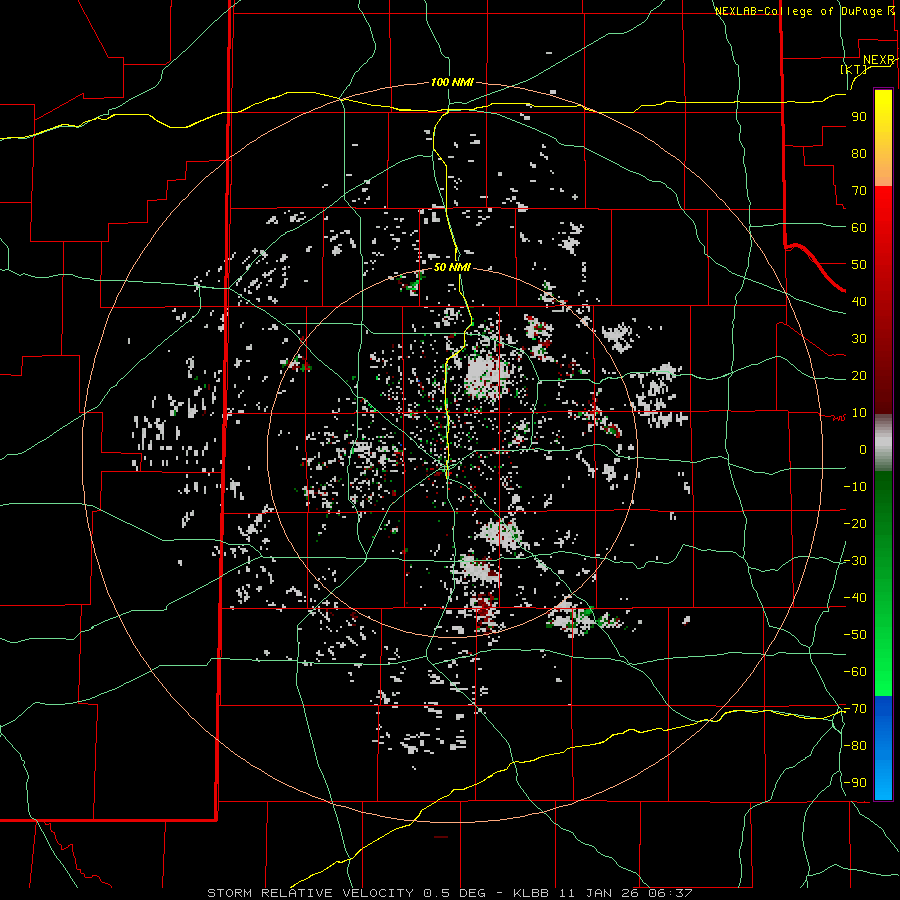Viewport: 900px width, 900px height.
Task: Click the 100 NMI range ring label
Action: pos(452,82)
